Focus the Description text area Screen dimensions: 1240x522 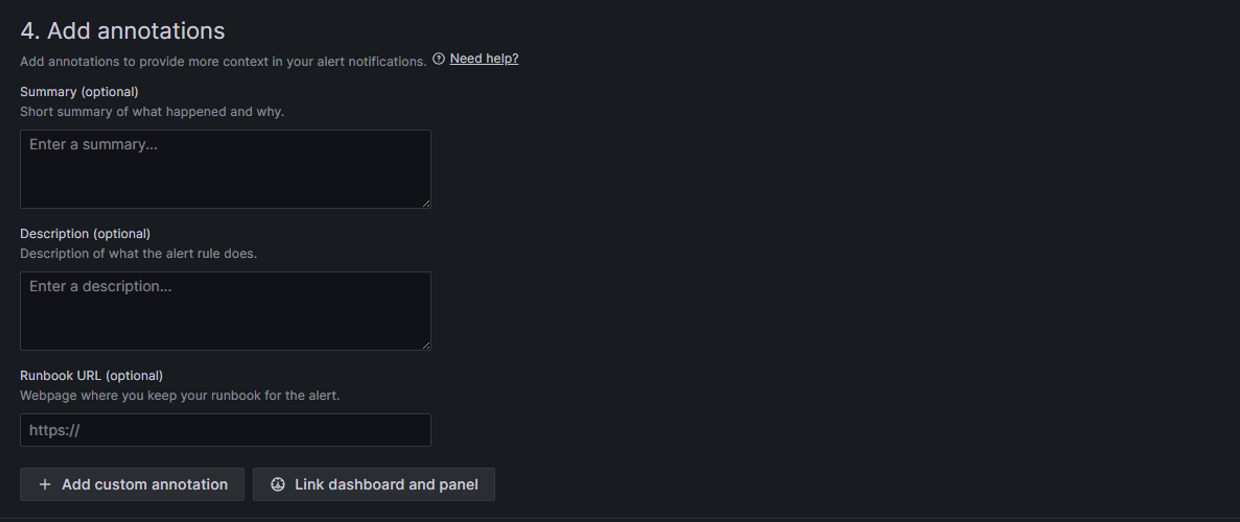tap(225, 317)
